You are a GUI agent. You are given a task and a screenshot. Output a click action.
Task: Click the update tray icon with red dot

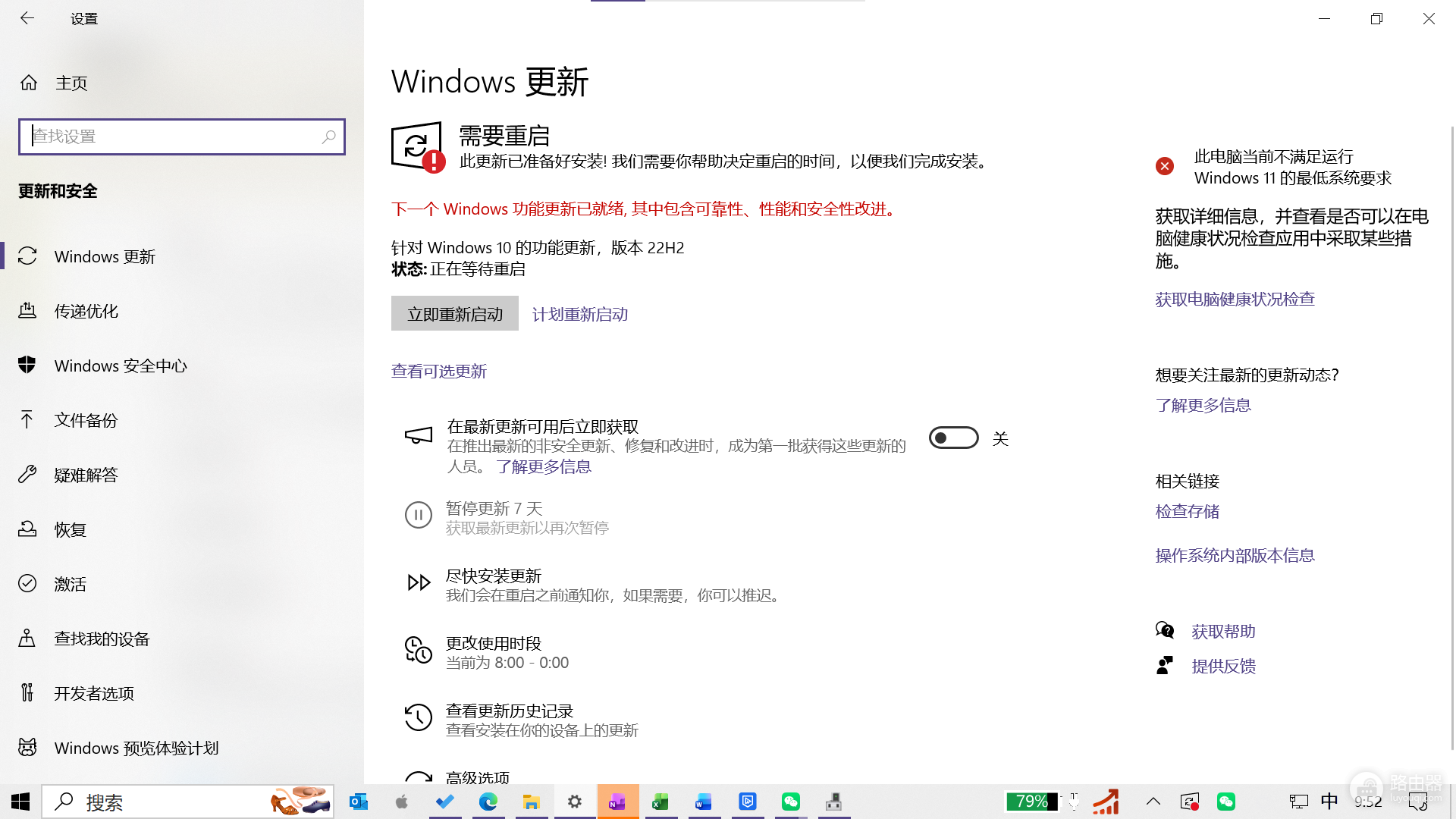(1190, 802)
